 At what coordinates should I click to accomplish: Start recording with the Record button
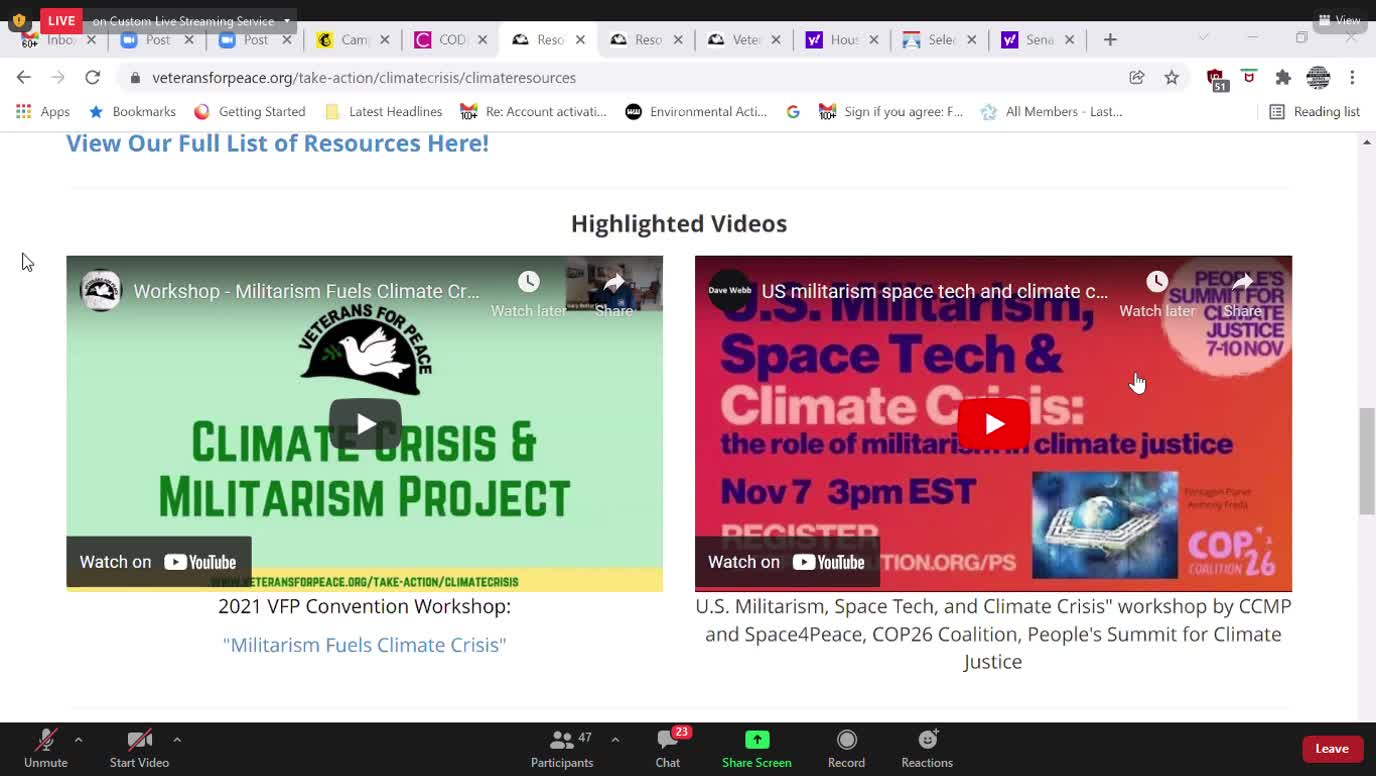point(846,749)
